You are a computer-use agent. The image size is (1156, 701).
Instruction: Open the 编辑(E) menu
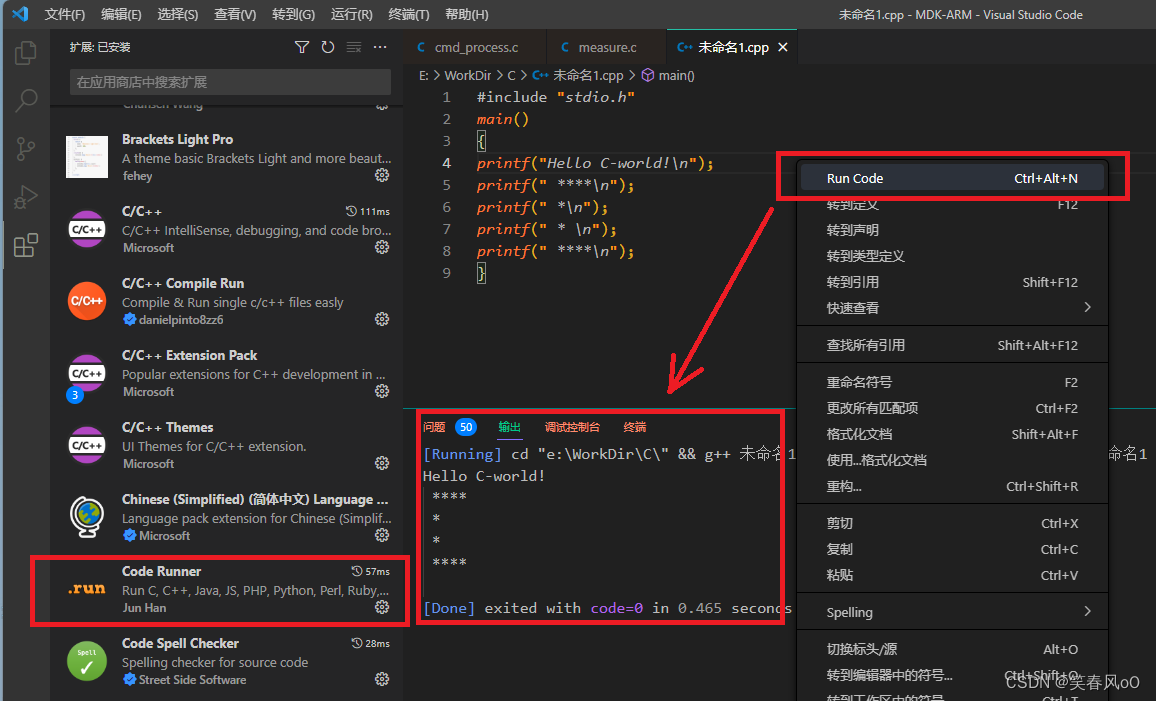(121, 14)
